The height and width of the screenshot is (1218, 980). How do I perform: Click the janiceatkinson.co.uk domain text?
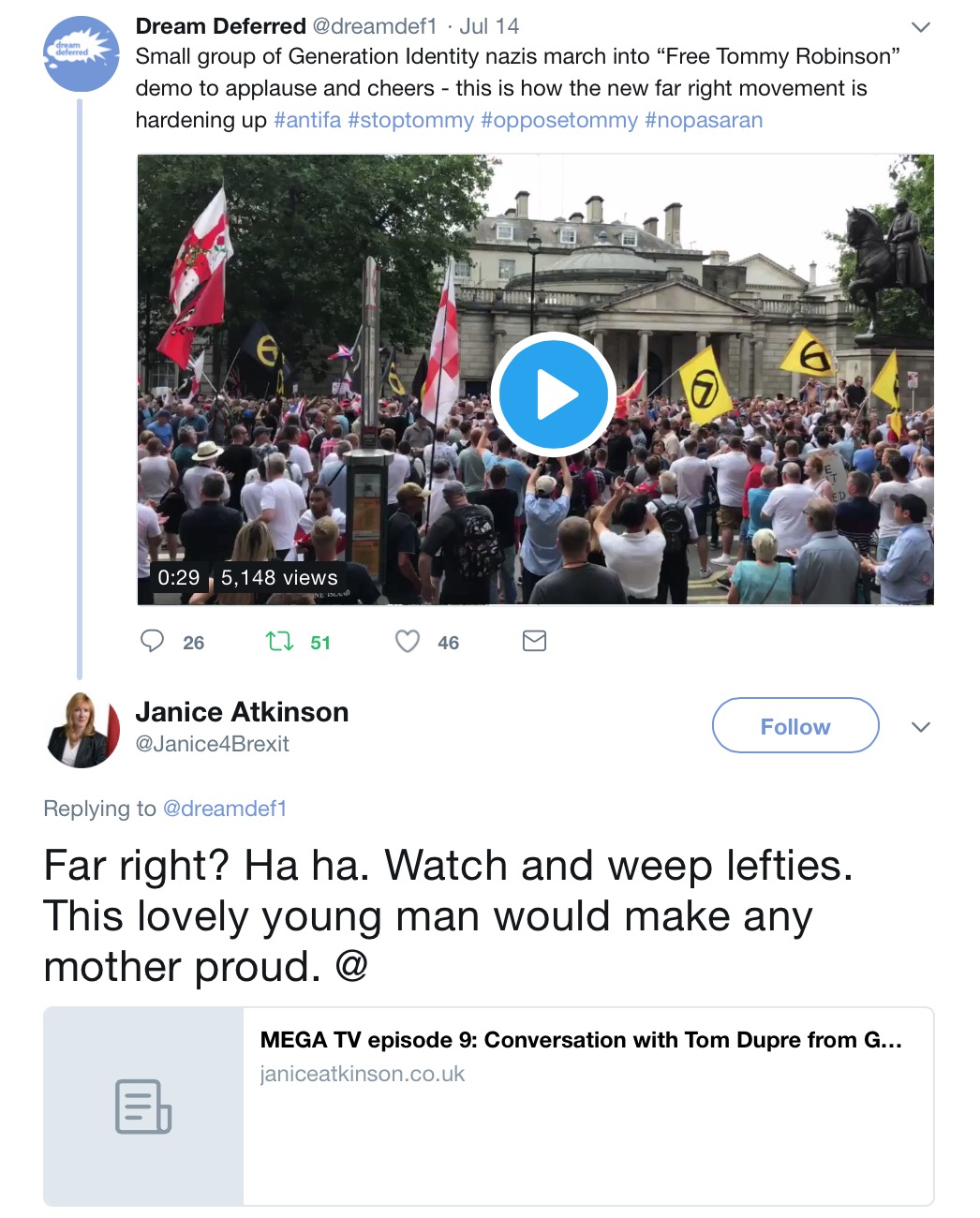coord(363,1074)
